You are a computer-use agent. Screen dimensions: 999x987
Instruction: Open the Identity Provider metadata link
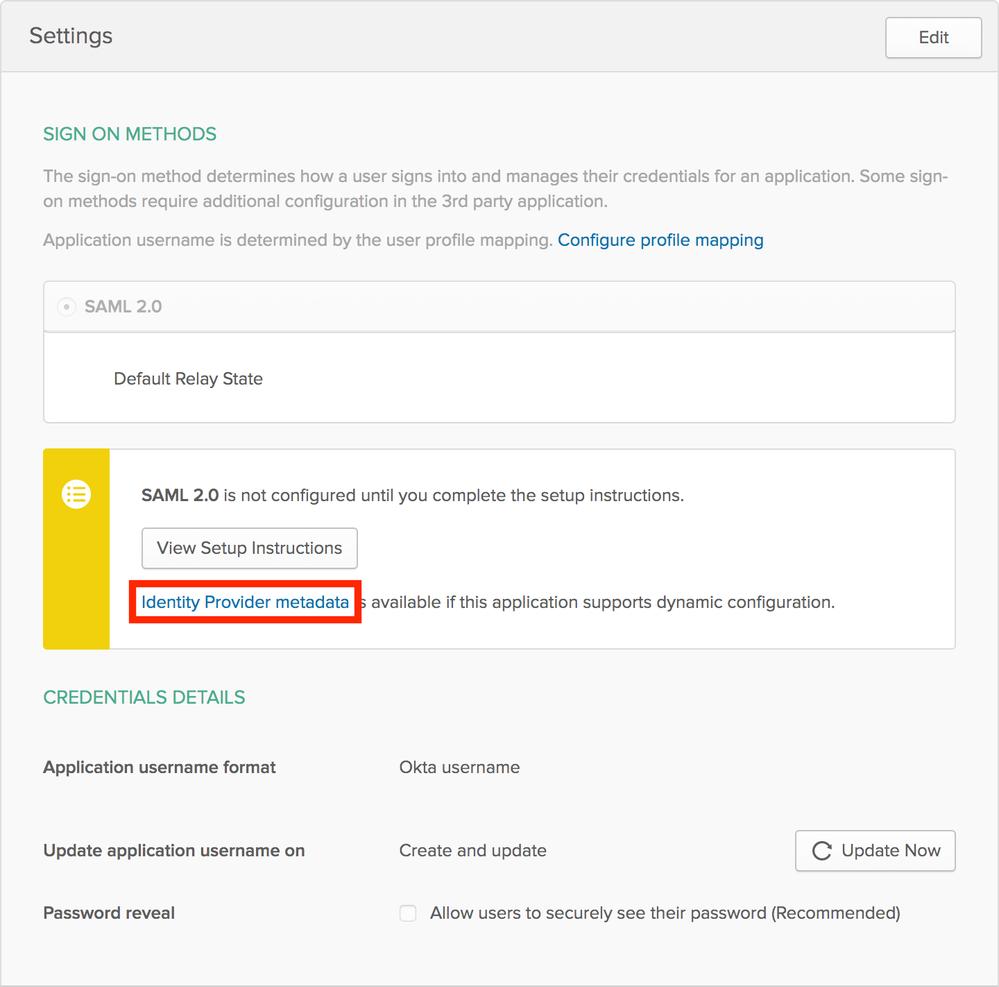click(244, 602)
